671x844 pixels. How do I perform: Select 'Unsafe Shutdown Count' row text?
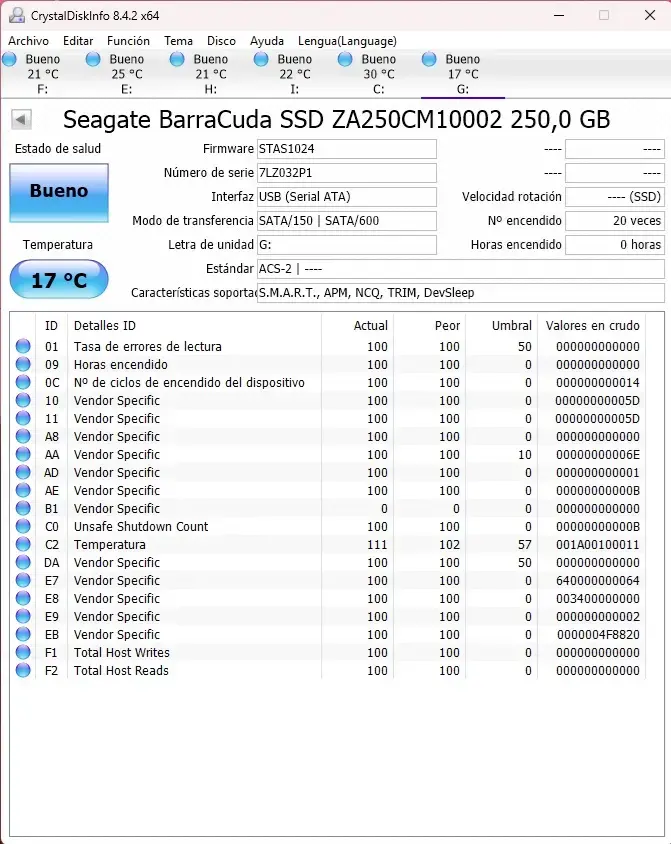[x=141, y=526]
